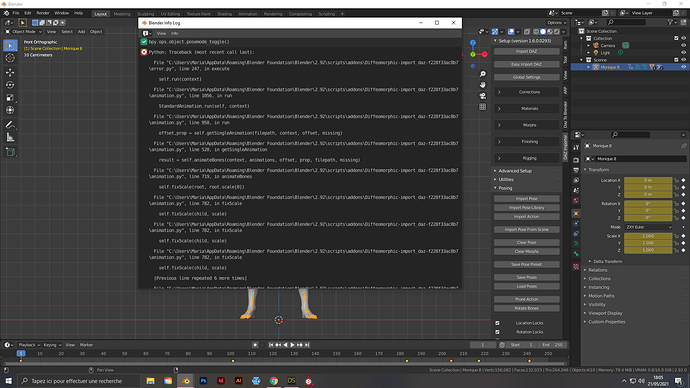The width and height of the screenshot is (690, 388).
Task: Open the Object Constraints properties tab
Action: (576, 234)
